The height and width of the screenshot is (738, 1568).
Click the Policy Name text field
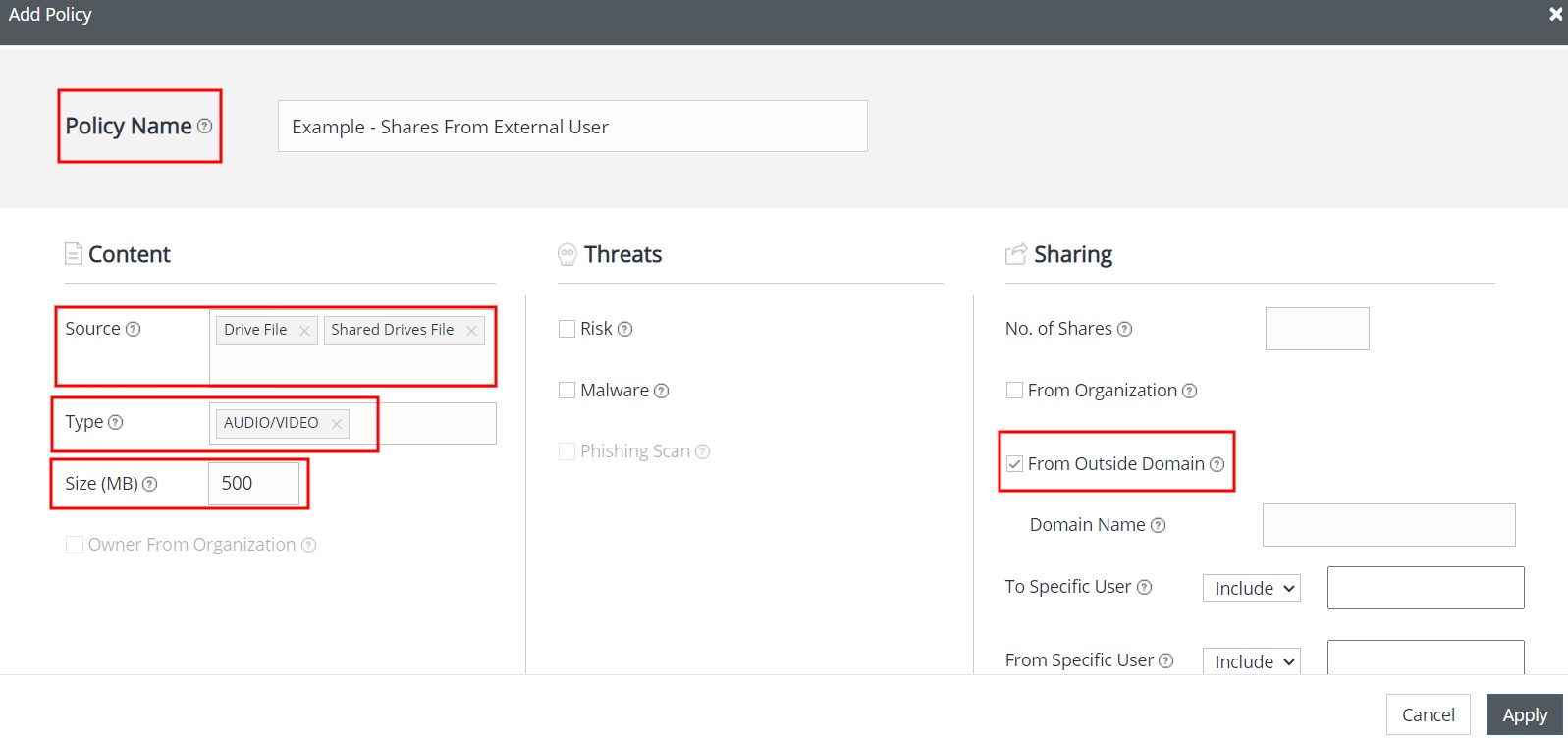tap(572, 127)
